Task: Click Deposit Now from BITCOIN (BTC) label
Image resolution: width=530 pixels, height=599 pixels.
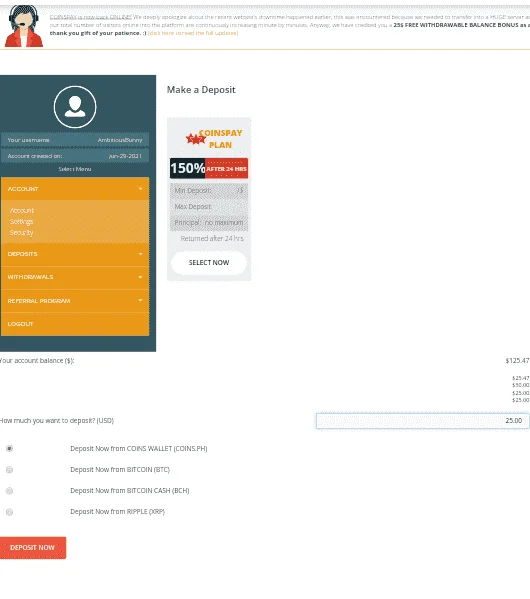Action: (120, 469)
